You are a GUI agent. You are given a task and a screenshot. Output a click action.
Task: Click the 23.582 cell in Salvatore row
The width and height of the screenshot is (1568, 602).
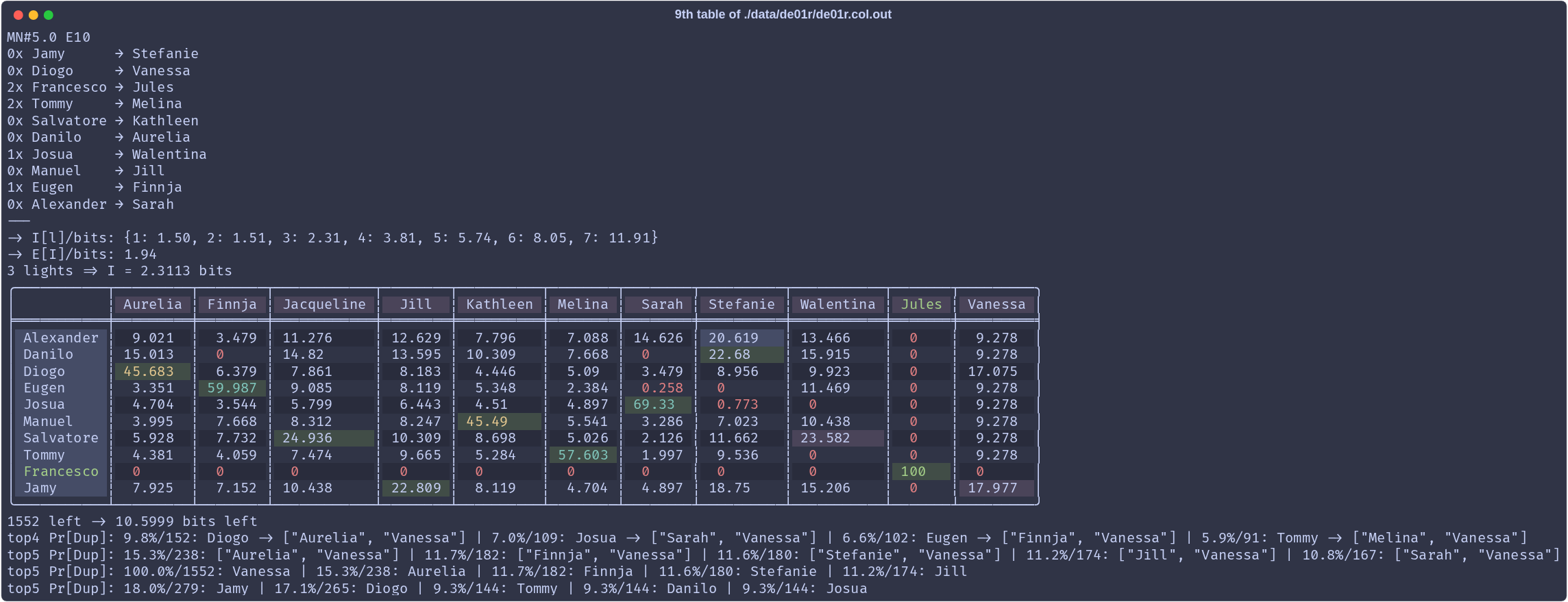point(838,438)
